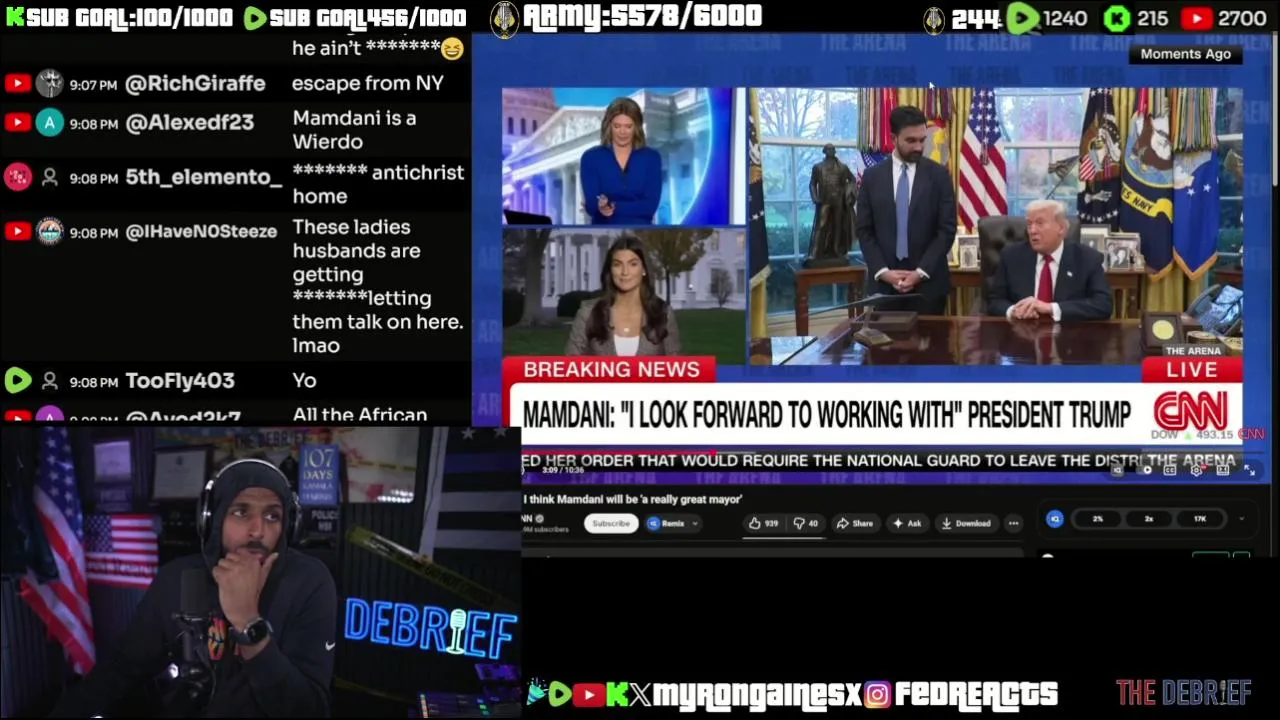Click the gold emblem beside the 244 count
This screenshot has height=720, width=1280.
tap(933, 20)
